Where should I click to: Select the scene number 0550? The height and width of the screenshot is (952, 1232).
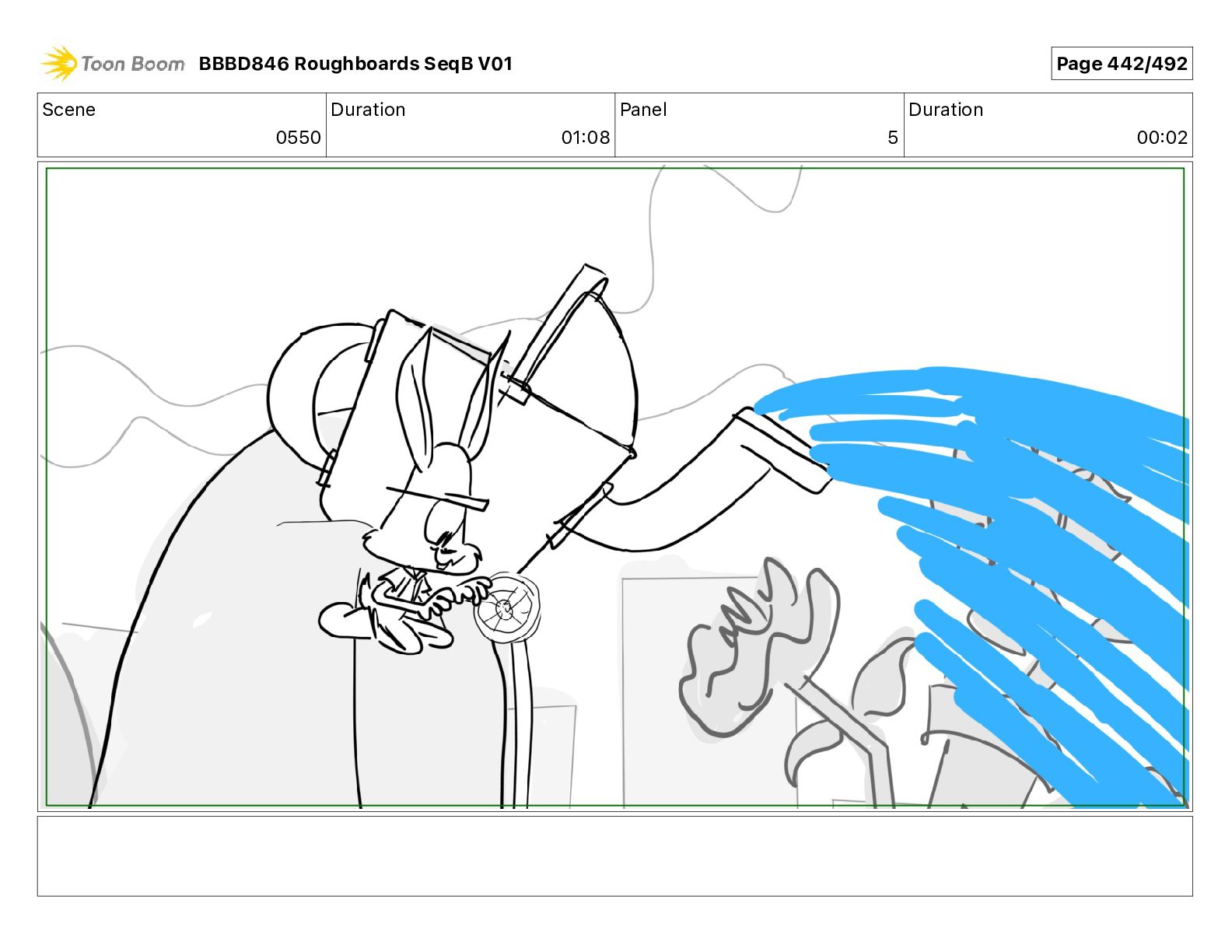pyautogui.click(x=298, y=138)
